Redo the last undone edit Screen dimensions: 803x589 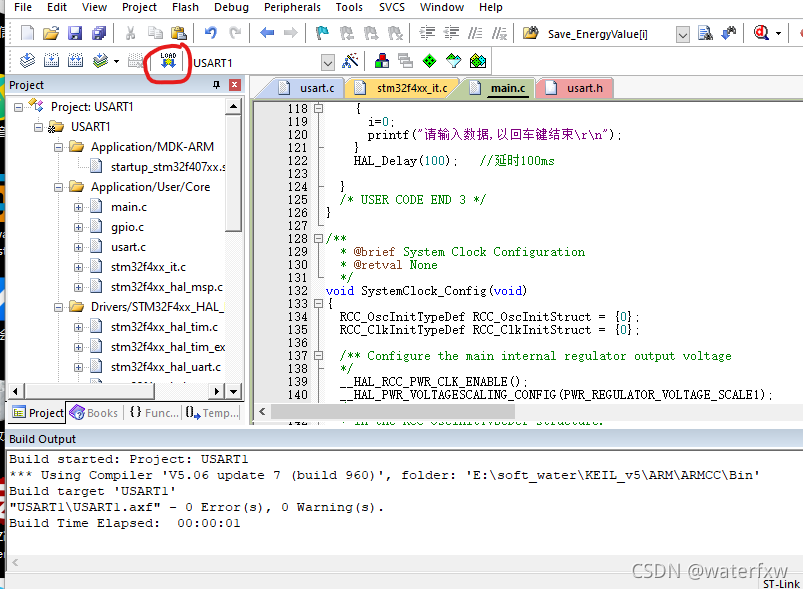pos(235,33)
